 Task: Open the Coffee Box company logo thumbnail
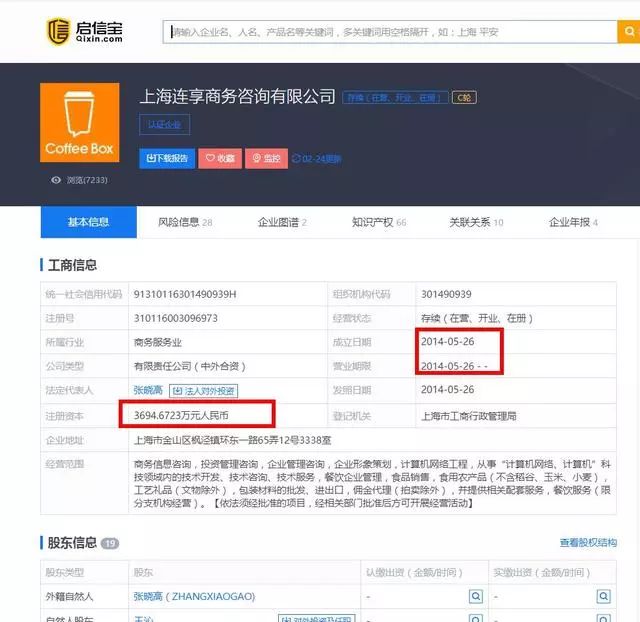(x=80, y=122)
